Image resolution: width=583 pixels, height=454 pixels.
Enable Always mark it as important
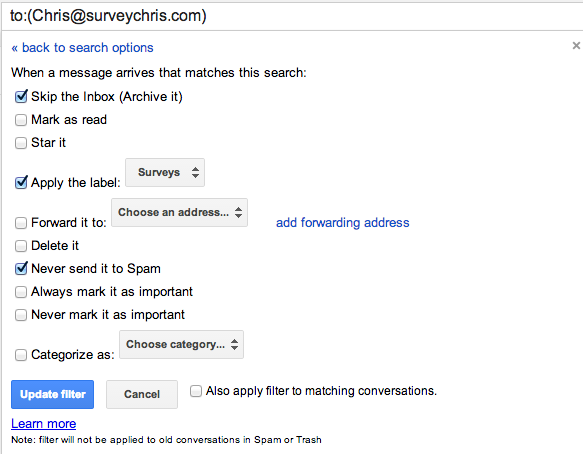21,292
